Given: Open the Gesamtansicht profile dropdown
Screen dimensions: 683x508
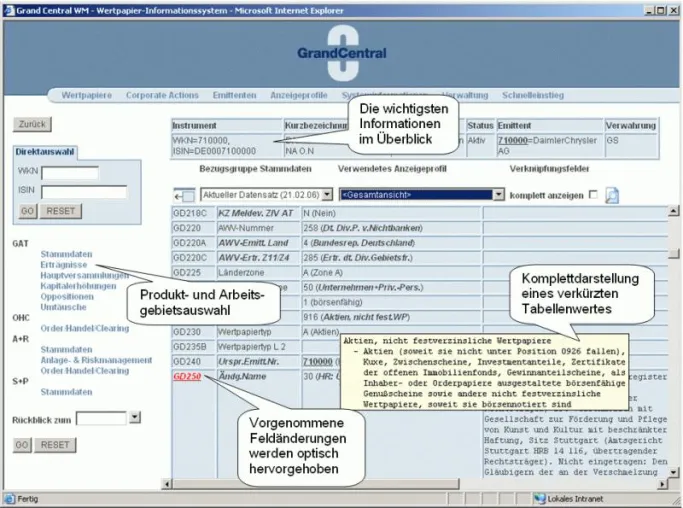Looking at the screenshot, I should tap(498, 195).
